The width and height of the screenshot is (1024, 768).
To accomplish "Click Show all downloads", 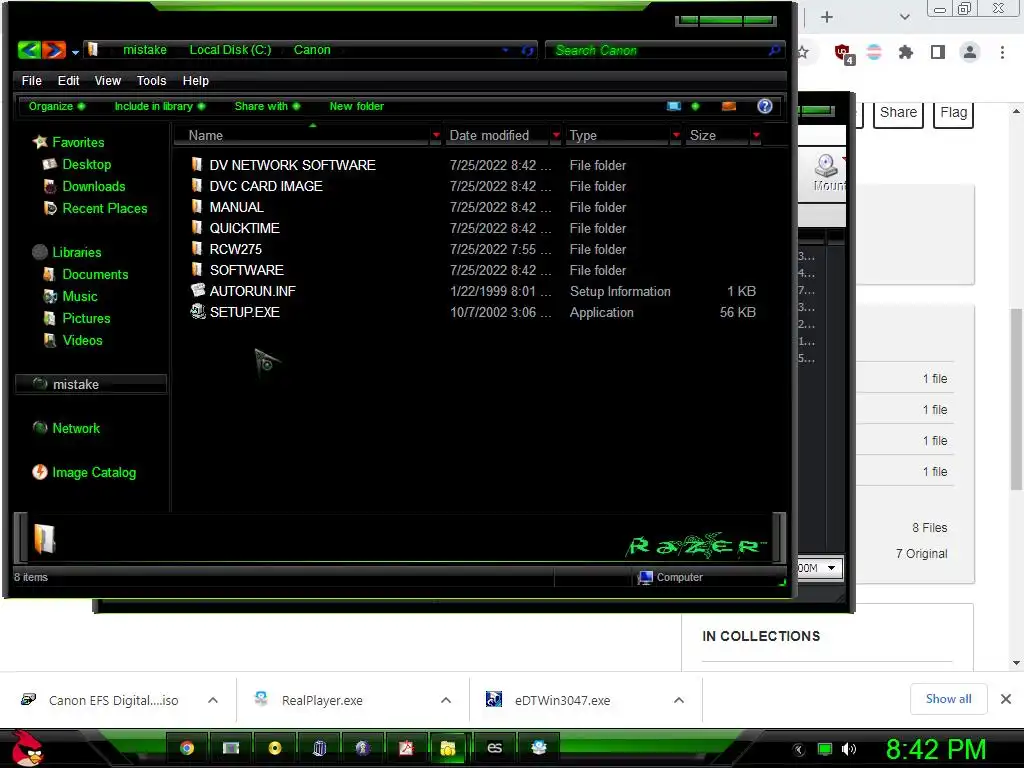I will [x=948, y=699].
